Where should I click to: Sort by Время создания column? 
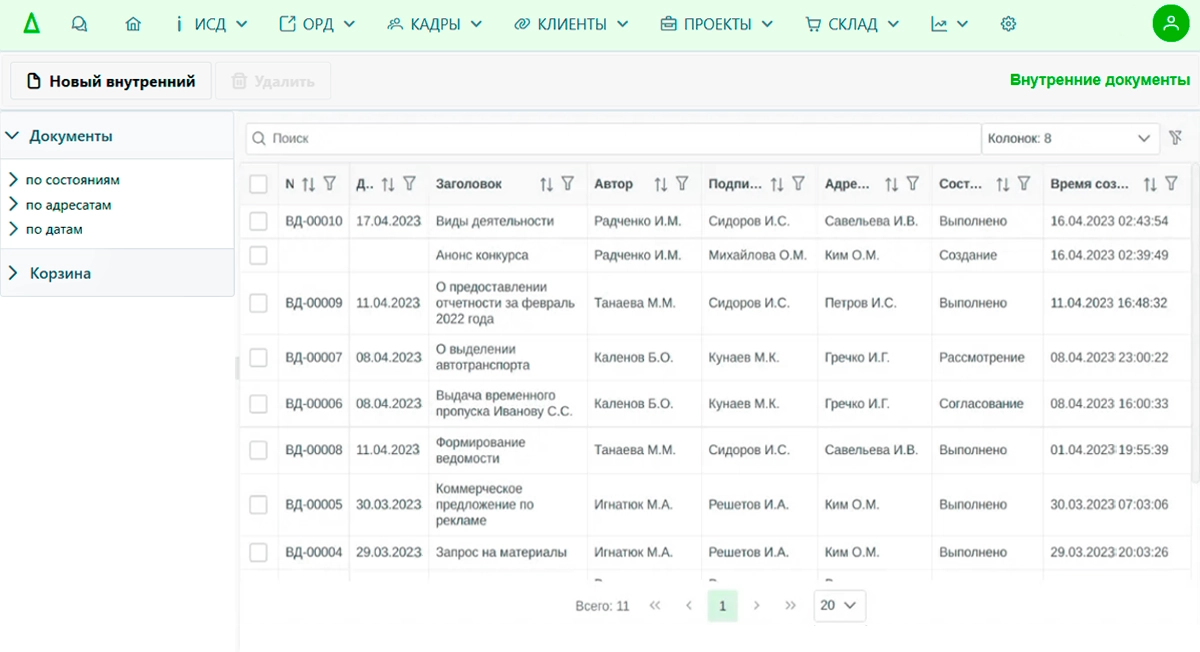(1150, 184)
